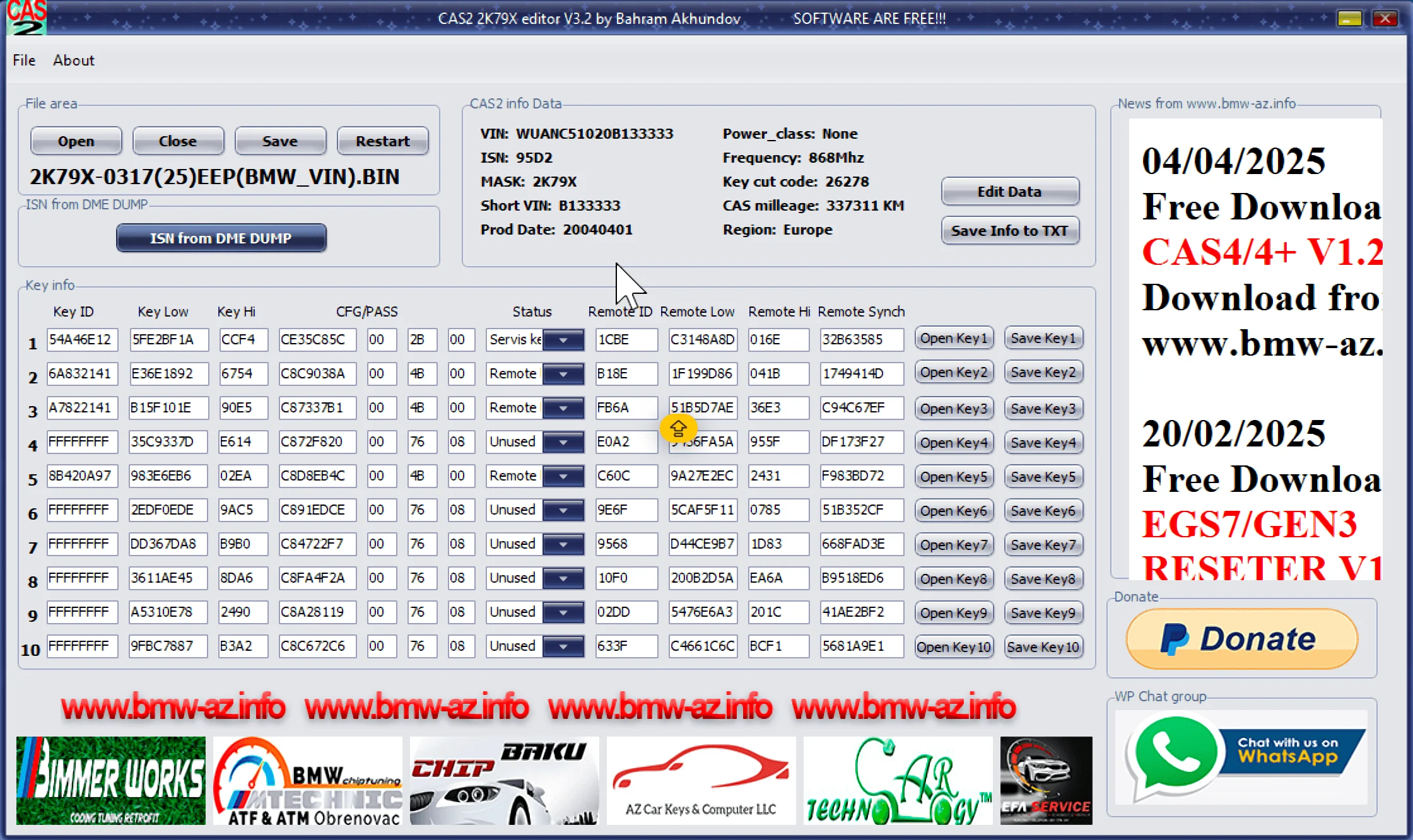This screenshot has width=1413, height=840.
Task: Click the Save file button
Action: click(x=280, y=141)
